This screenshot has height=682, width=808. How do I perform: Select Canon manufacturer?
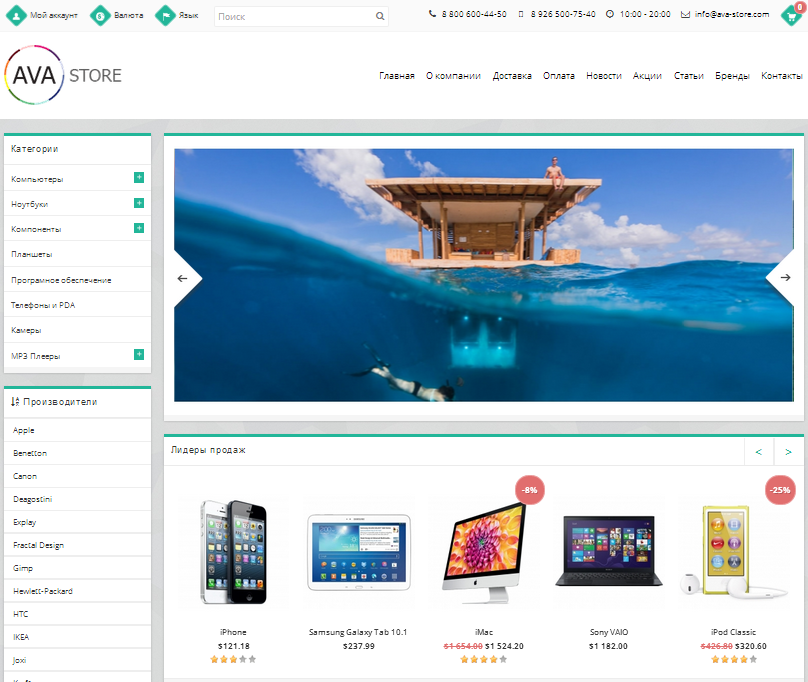pos(25,476)
